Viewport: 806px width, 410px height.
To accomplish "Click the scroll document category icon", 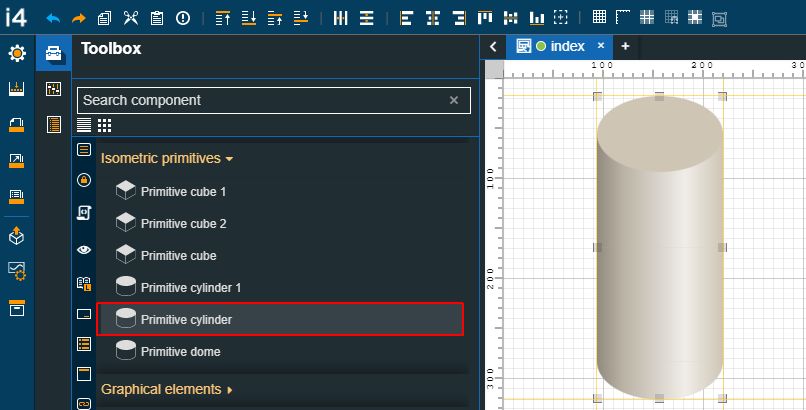I will pyautogui.click(x=84, y=213).
